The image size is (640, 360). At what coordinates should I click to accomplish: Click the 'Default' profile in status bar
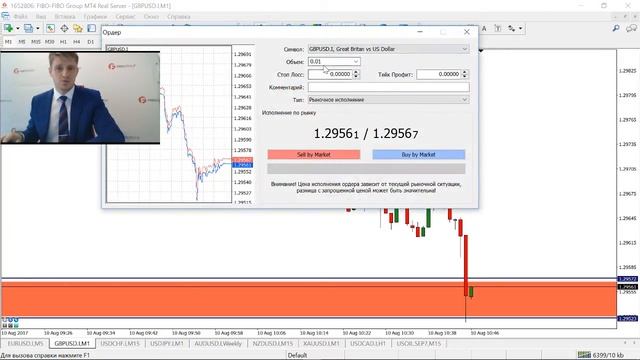click(297, 355)
